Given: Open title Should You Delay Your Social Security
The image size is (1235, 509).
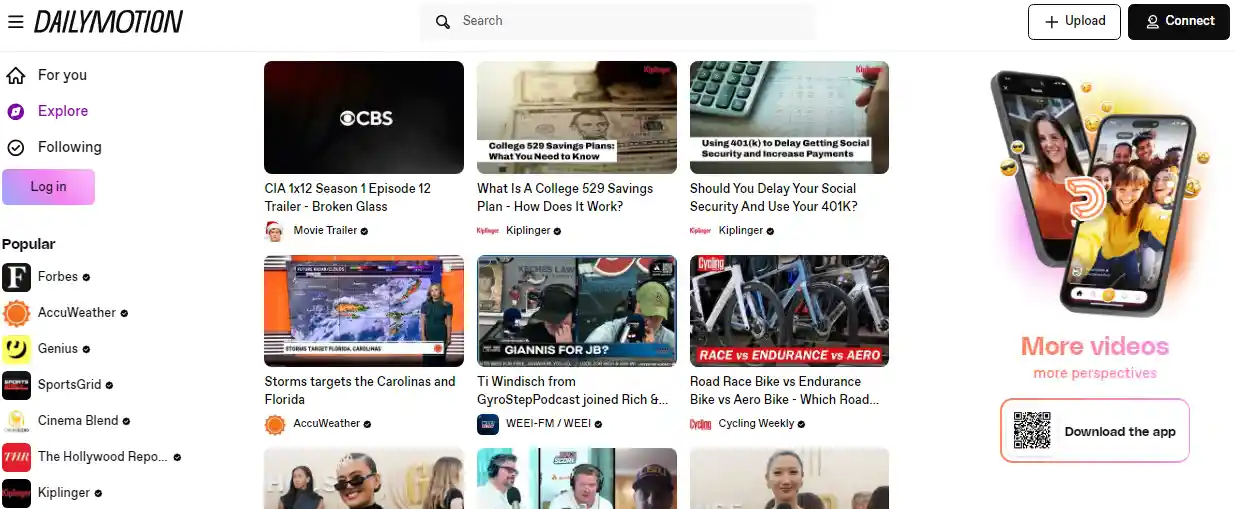Looking at the screenshot, I should coord(773,197).
